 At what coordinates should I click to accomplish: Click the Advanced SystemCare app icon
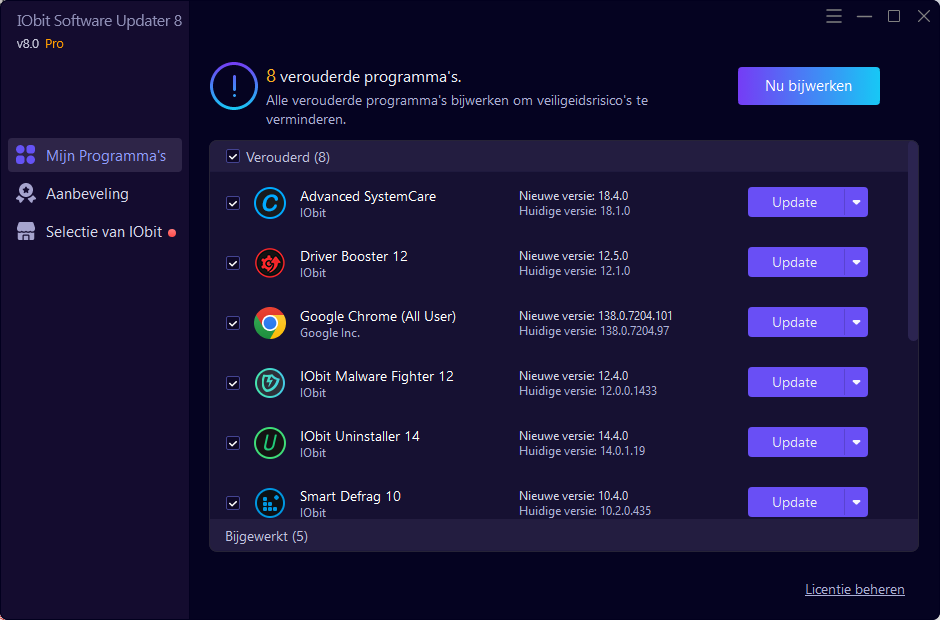tap(270, 203)
